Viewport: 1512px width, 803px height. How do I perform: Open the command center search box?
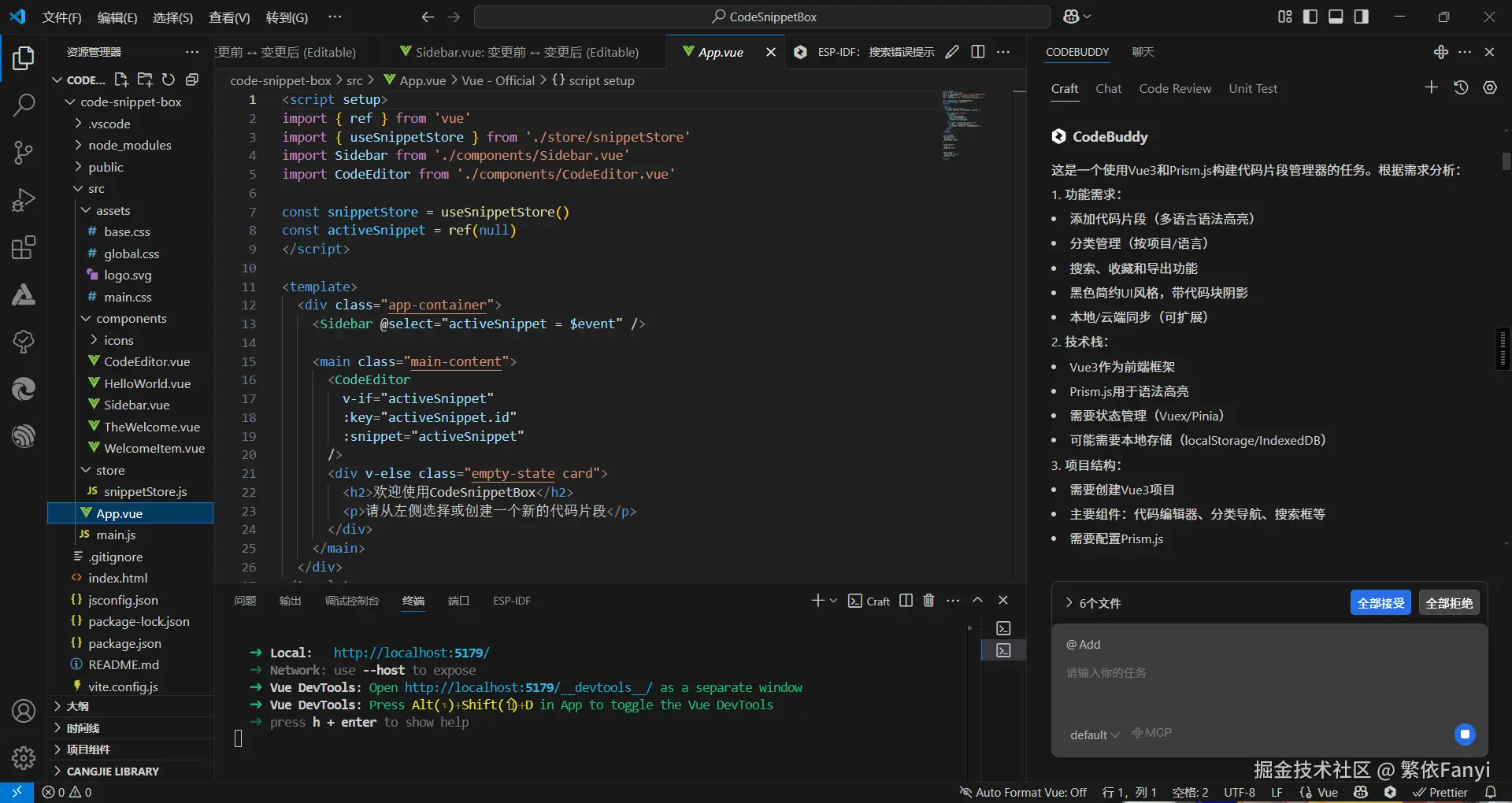coord(762,17)
